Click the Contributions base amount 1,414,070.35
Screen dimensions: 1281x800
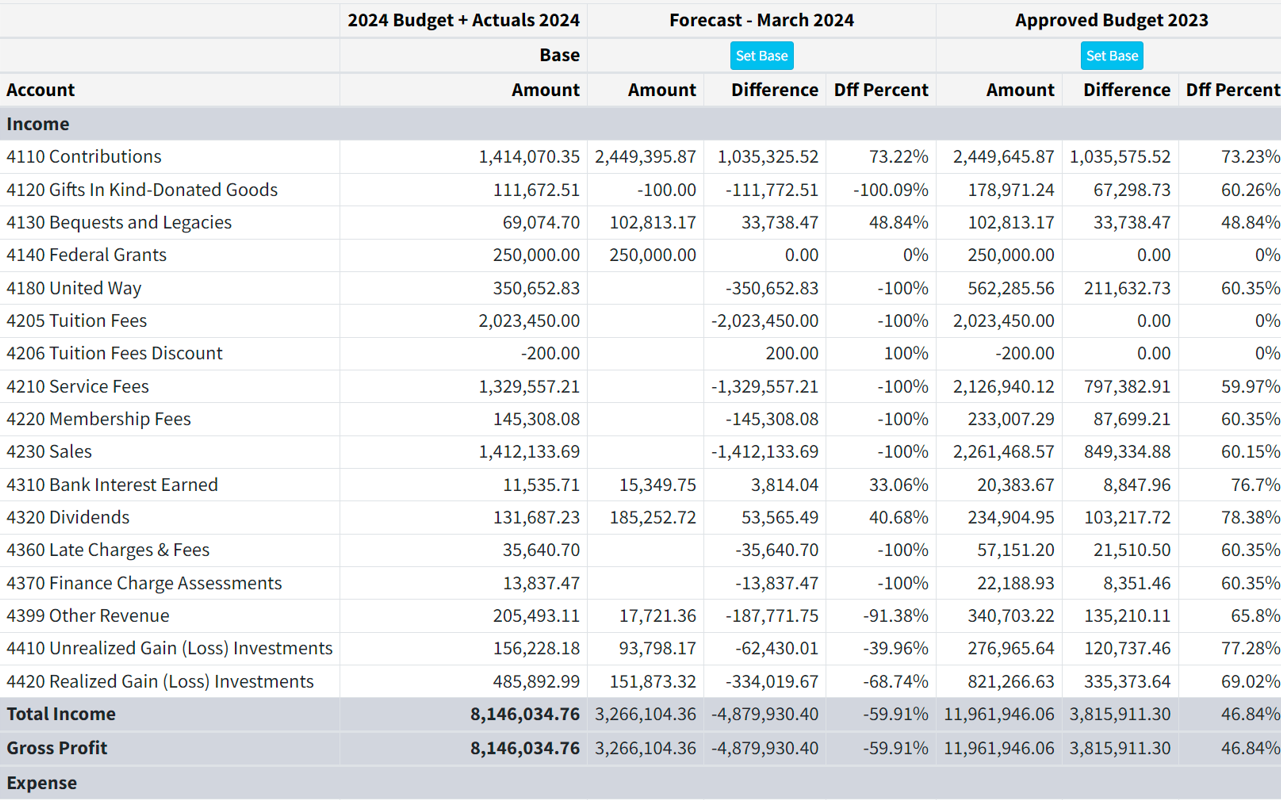pos(529,157)
